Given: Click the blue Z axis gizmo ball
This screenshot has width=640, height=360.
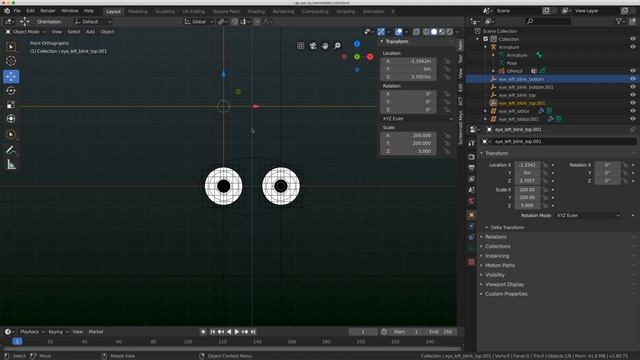Looking at the screenshot, I should coord(357,44).
